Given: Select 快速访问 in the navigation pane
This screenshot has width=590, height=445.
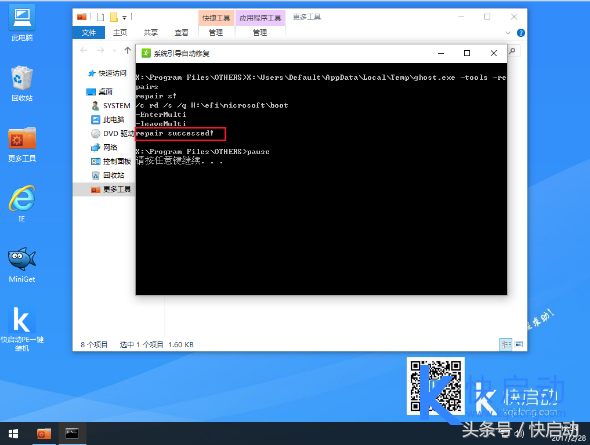Looking at the screenshot, I should coord(107,73).
